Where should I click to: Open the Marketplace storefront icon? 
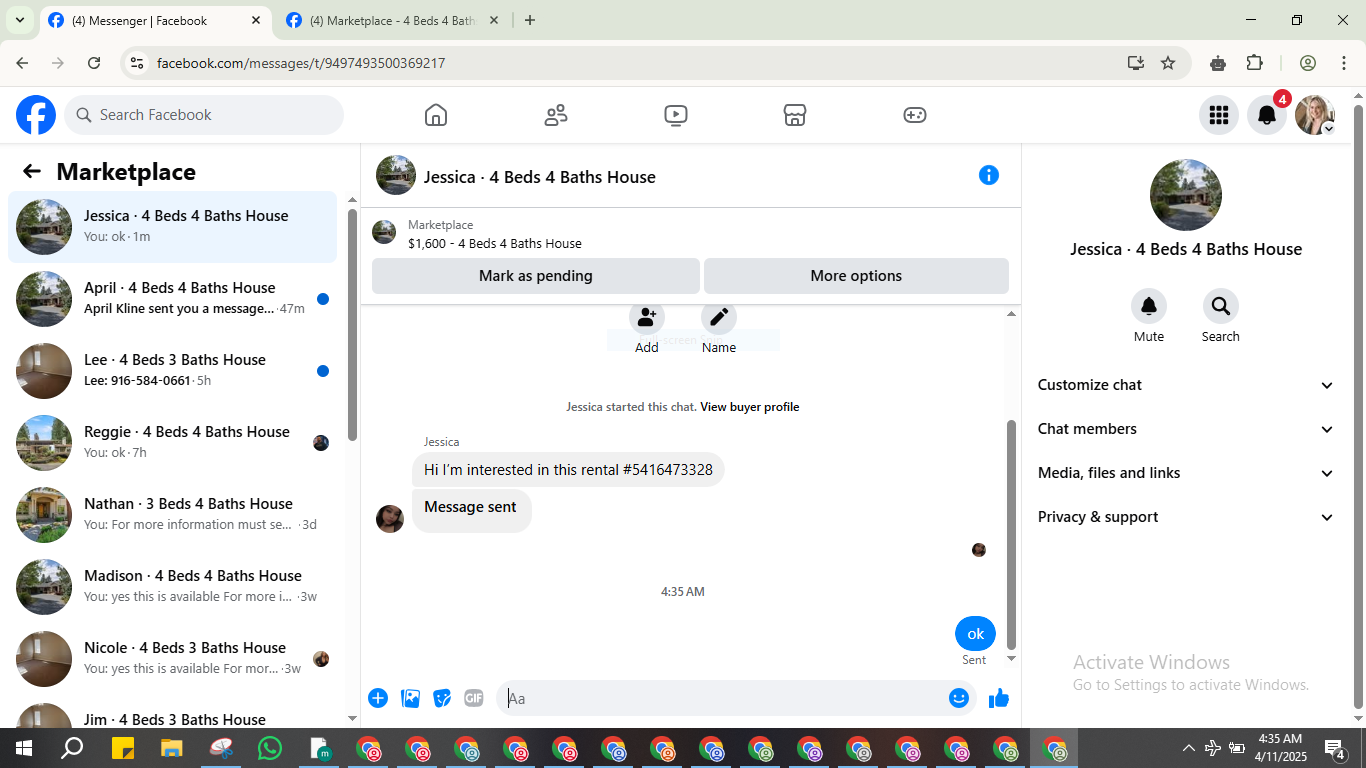pos(795,115)
